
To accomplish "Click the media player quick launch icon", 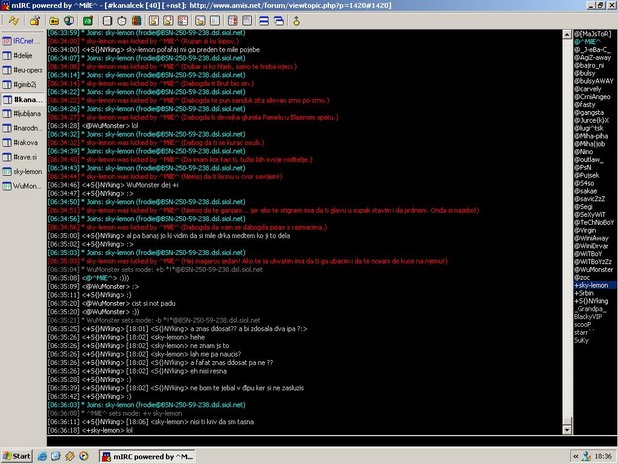I will pos(84,457).
